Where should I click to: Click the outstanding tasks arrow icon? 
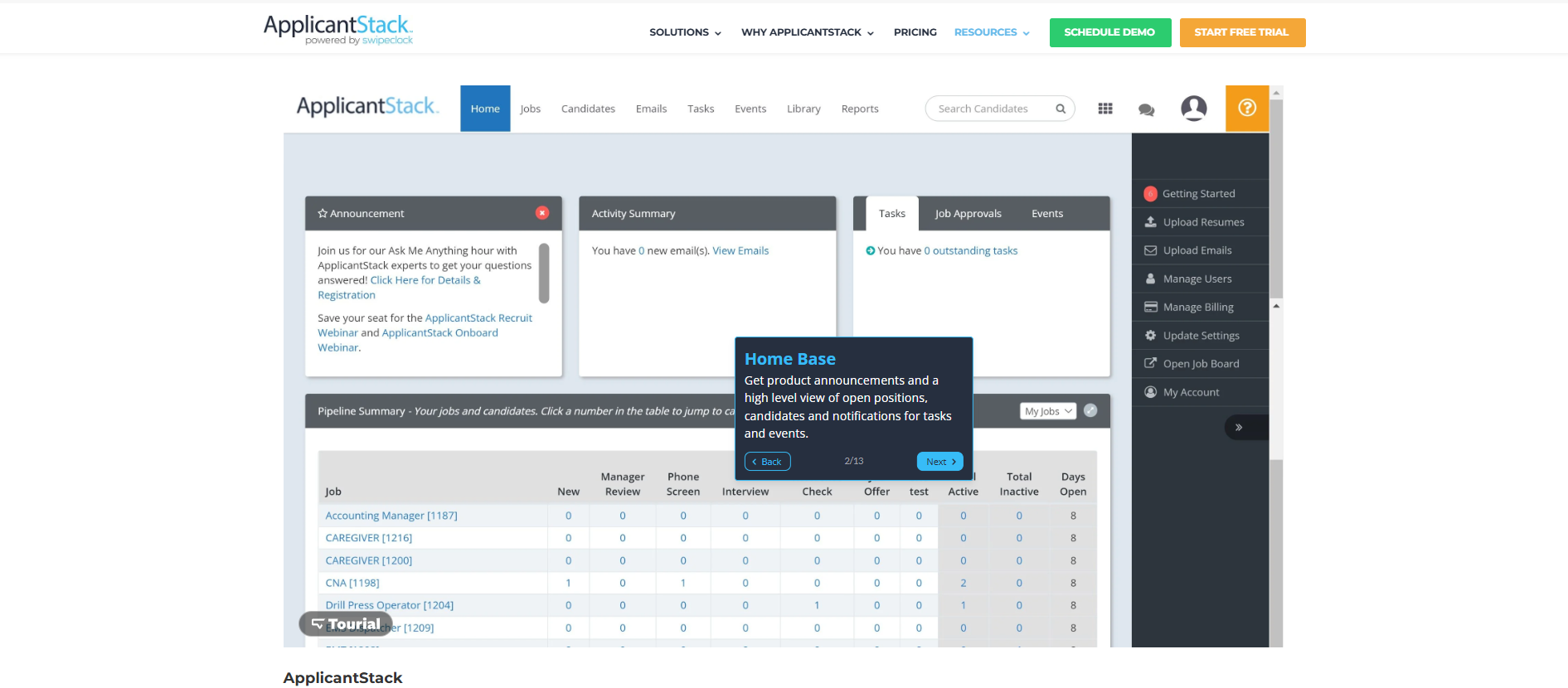[871, 251]
